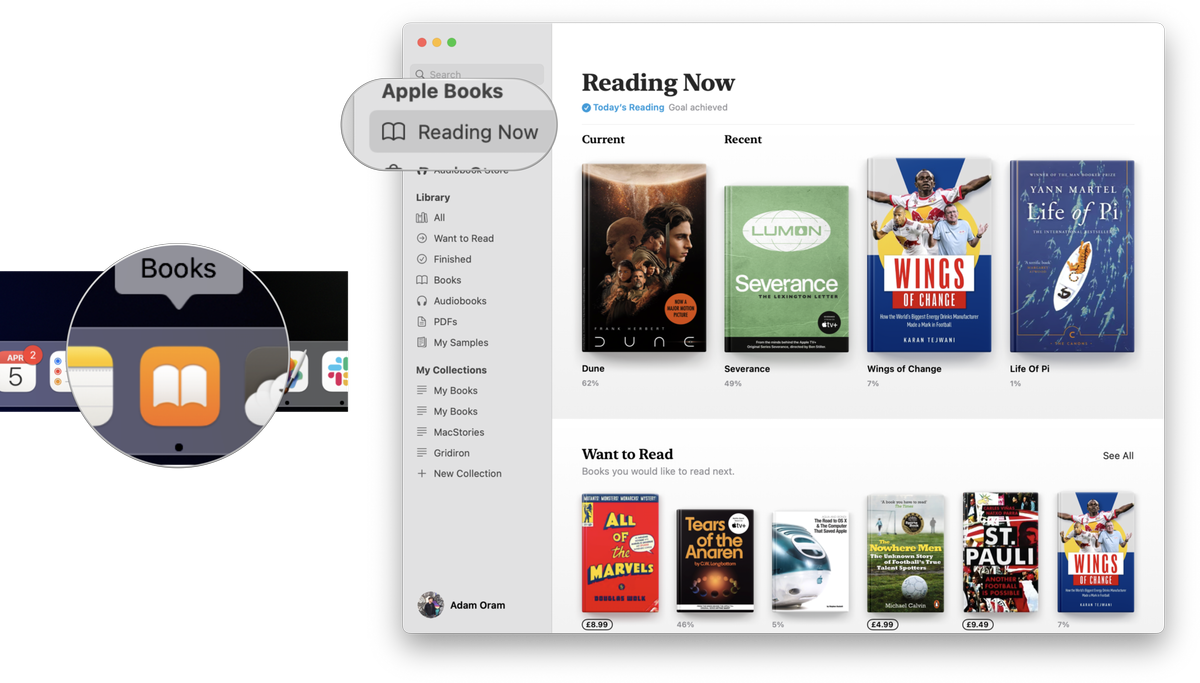Viewport: 1200px width, 683px height.
Task: Switch to the Recent section header
Action: click(742, 139)
